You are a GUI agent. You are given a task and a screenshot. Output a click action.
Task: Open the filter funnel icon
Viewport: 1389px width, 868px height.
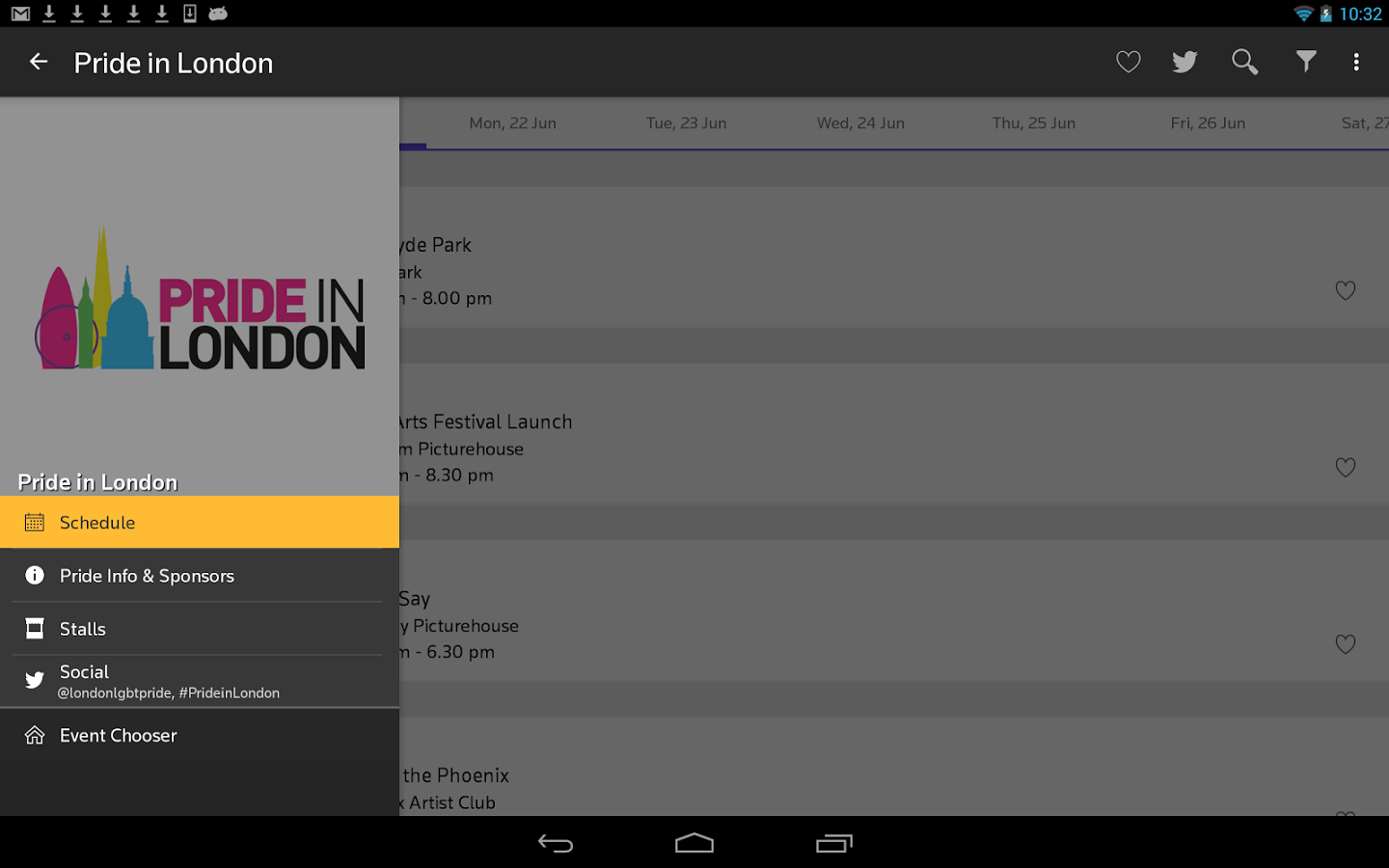1306,62
